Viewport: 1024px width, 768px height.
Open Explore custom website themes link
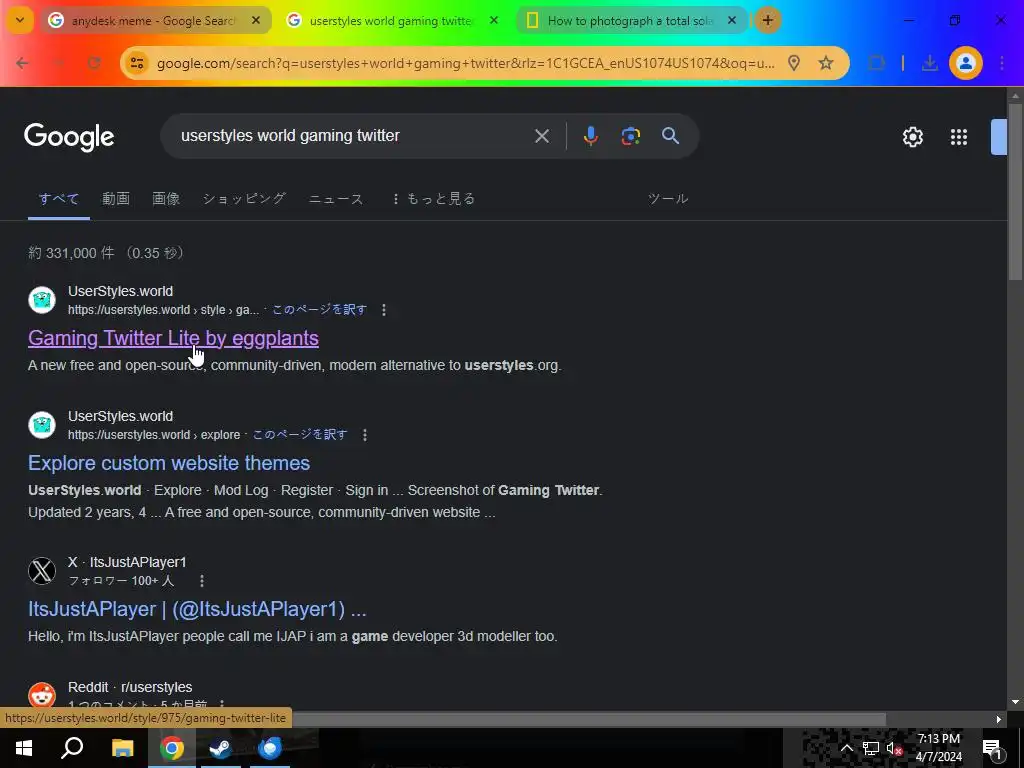pyautogui.click(x=168, y=463)
